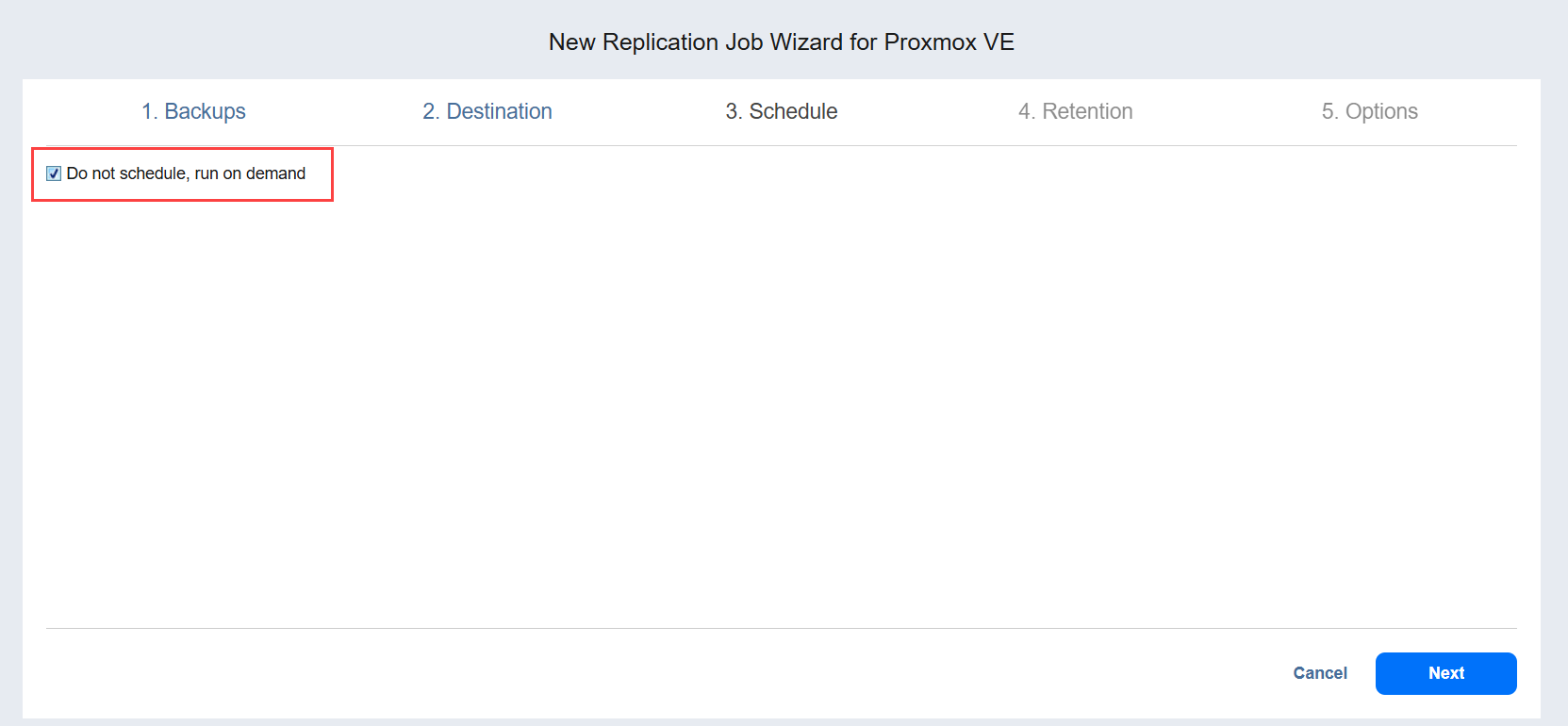The width and height of the screenshot is (1568, 726).
Task: Click the number 1 before Backups
Action: pos(148,111)
